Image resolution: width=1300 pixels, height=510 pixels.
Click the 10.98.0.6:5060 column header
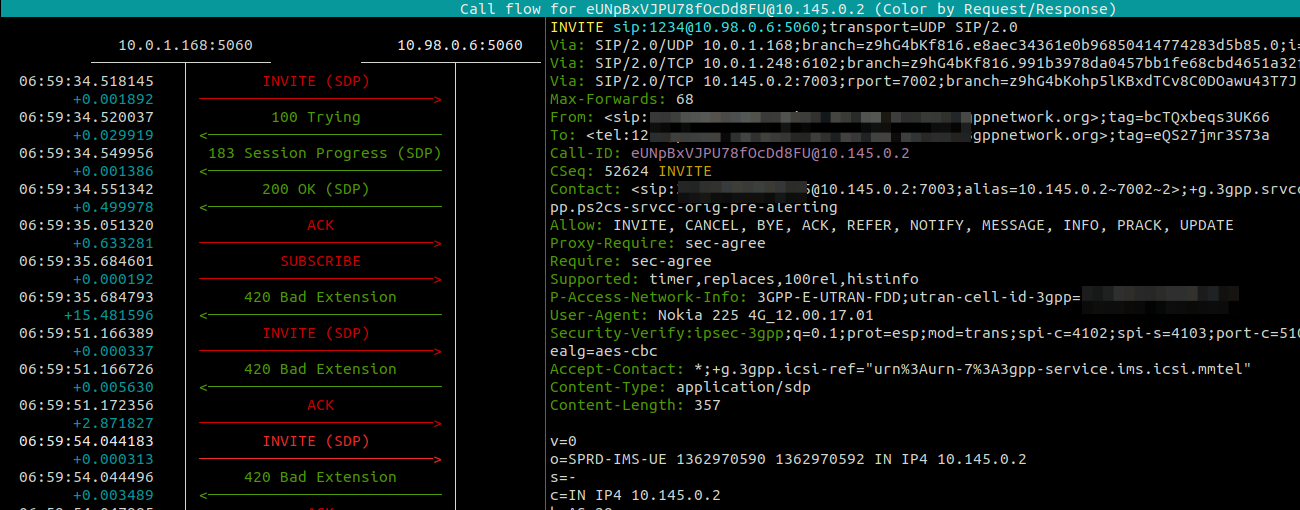pyautogui.click(x=460, y=45)
